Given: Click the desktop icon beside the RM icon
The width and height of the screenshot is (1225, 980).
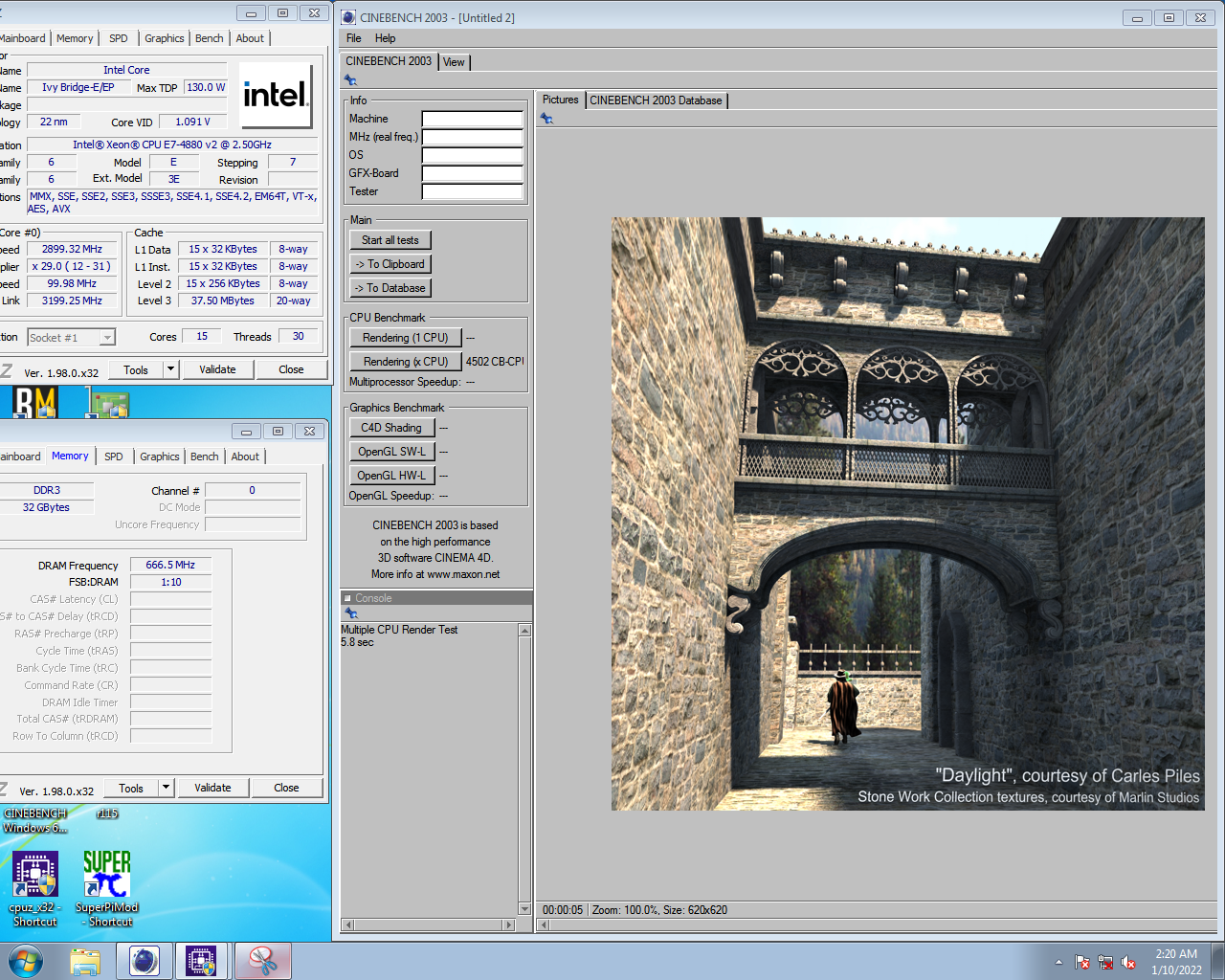Looking at the screenshot, I should pos(107,403).
